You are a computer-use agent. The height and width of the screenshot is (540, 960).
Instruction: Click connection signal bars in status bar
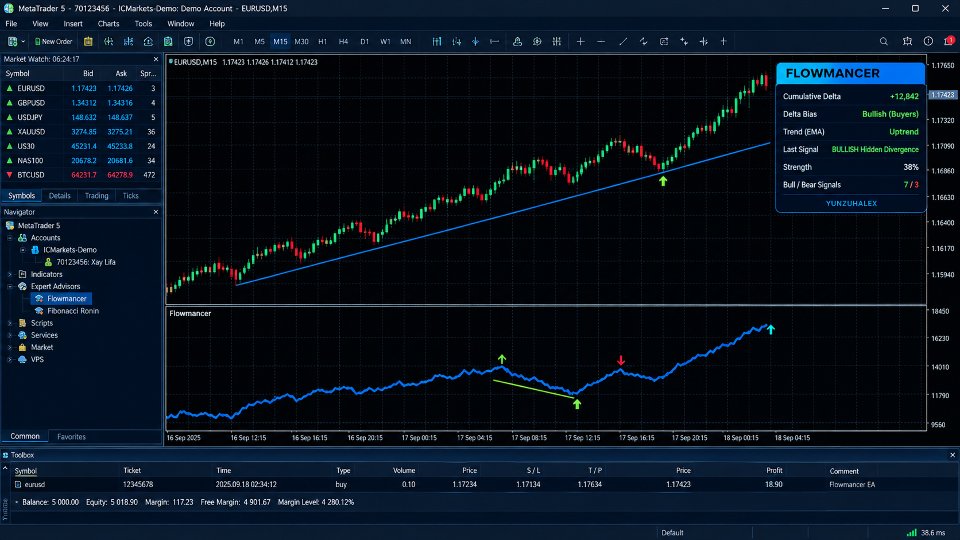912,533
